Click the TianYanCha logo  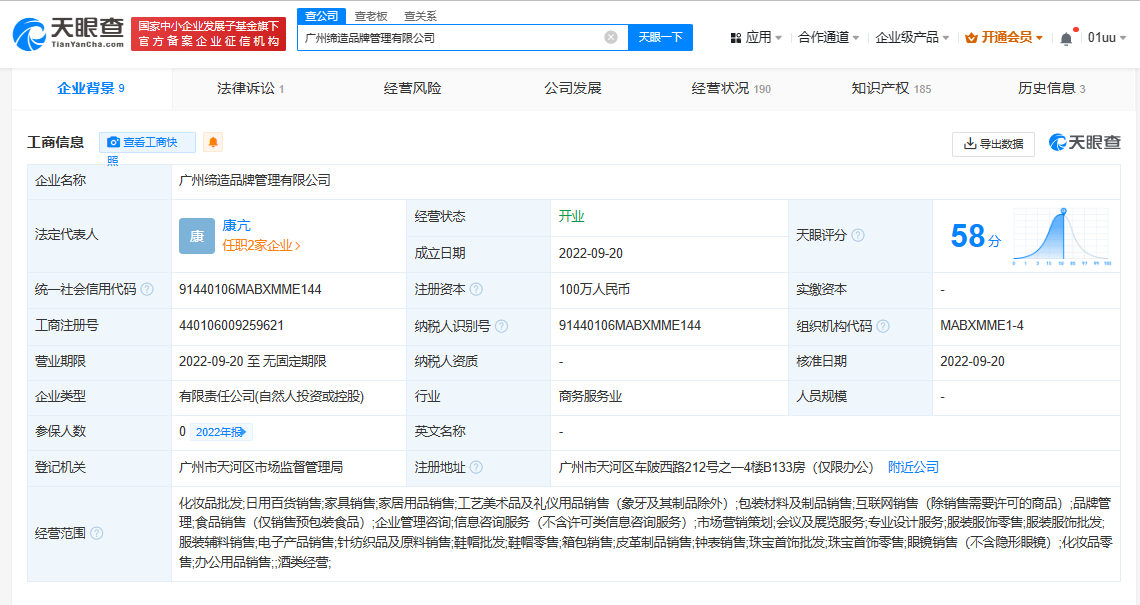click(68, 33)
